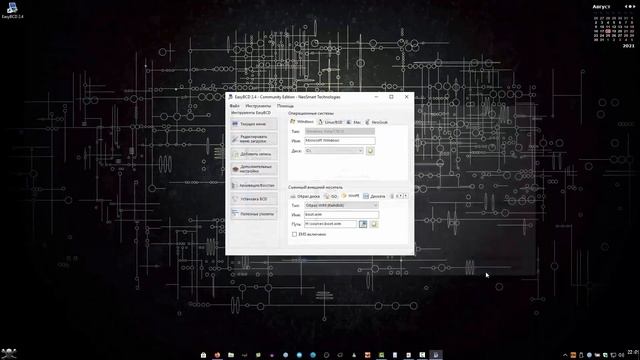Image resolution: width=640 pixels, height=360 pixels.
Task: Switch to the Mac tab
Action: 354,122
